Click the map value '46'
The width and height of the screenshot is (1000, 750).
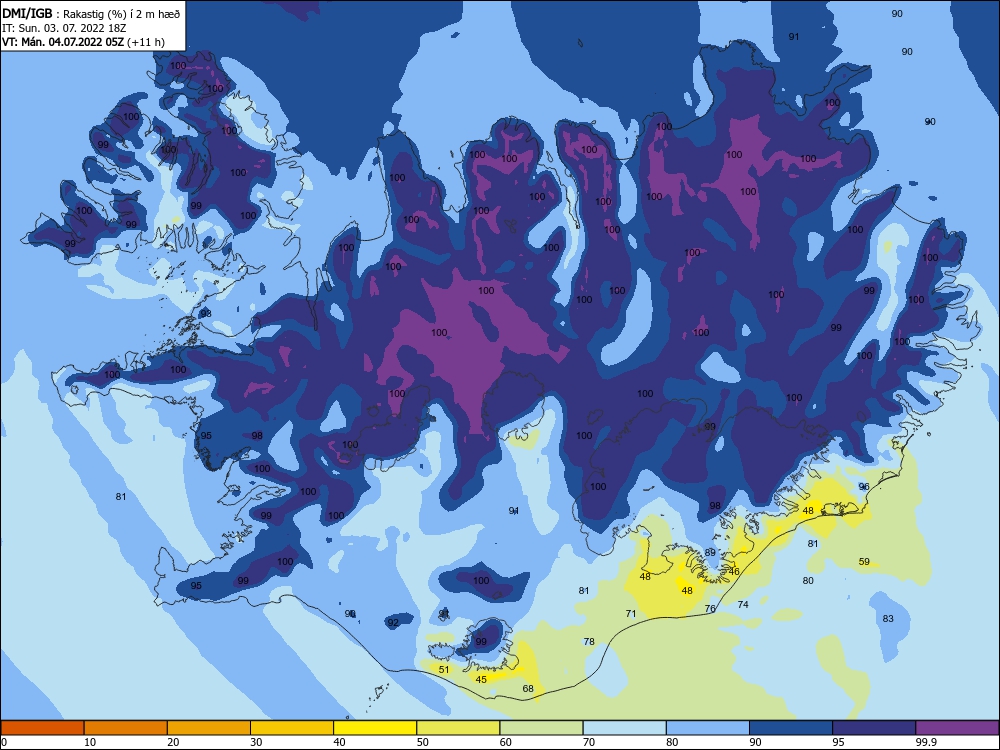[x=734, y=571]
